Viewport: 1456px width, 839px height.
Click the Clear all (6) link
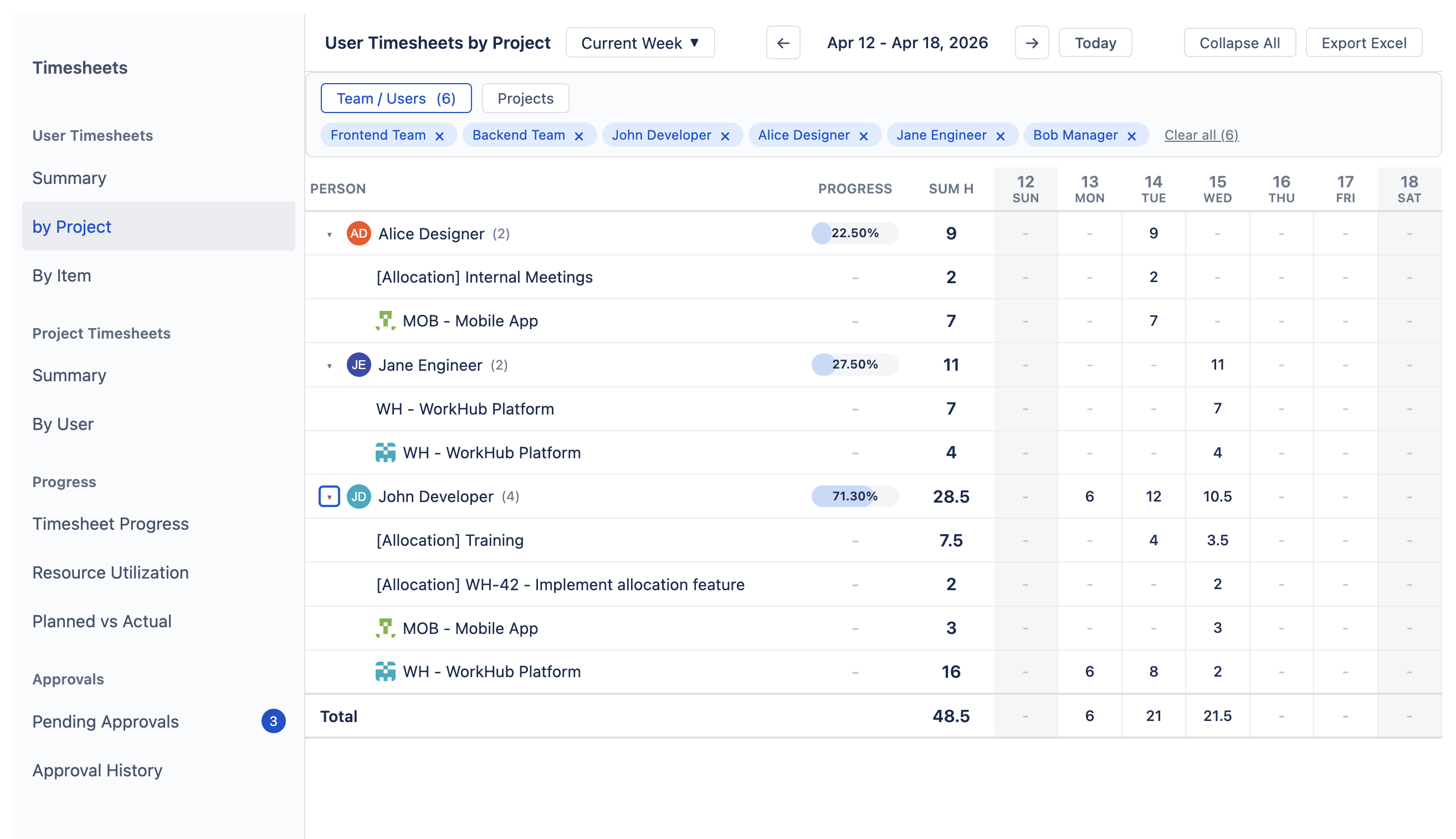tap(1201, 135)
